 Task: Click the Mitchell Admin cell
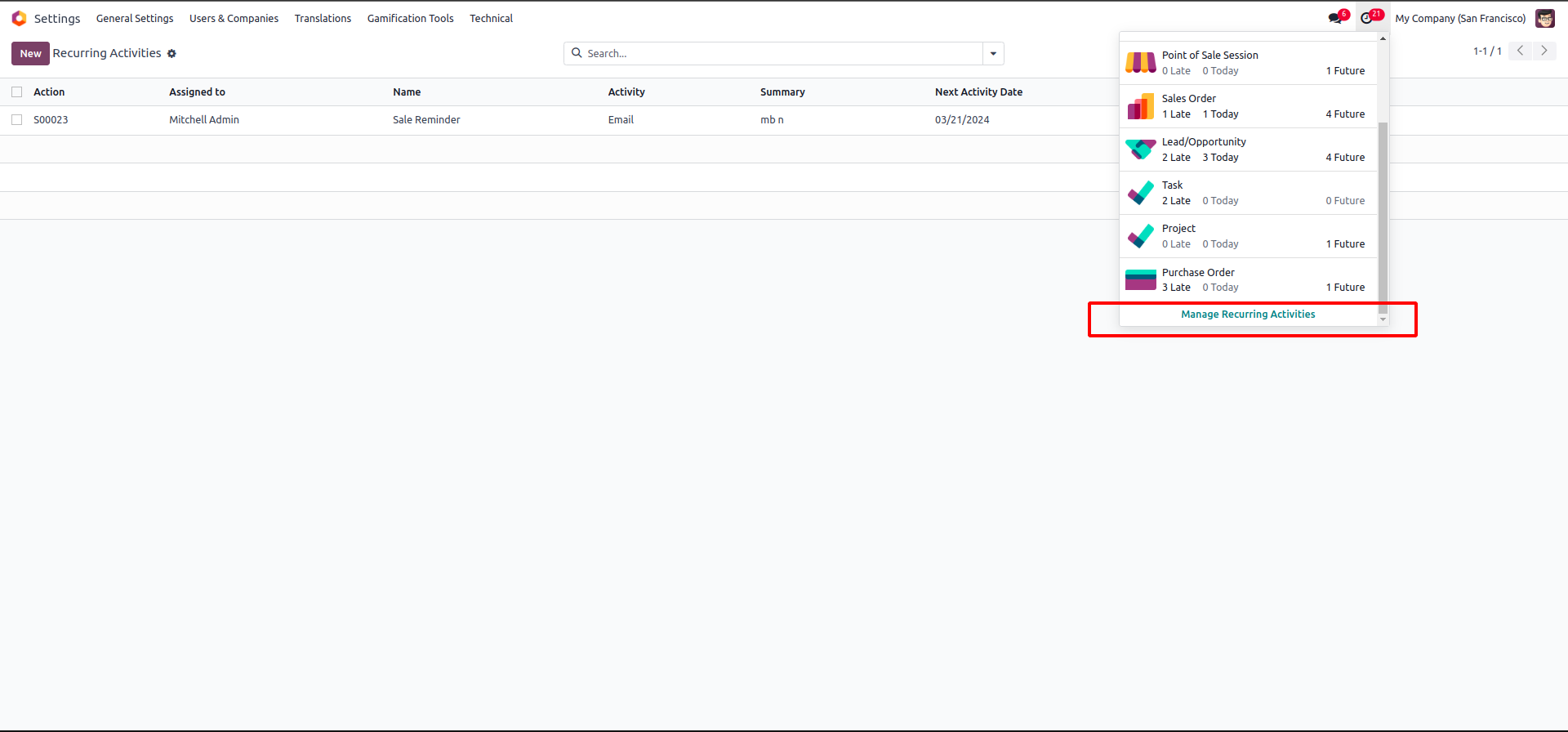click(204, 120)
